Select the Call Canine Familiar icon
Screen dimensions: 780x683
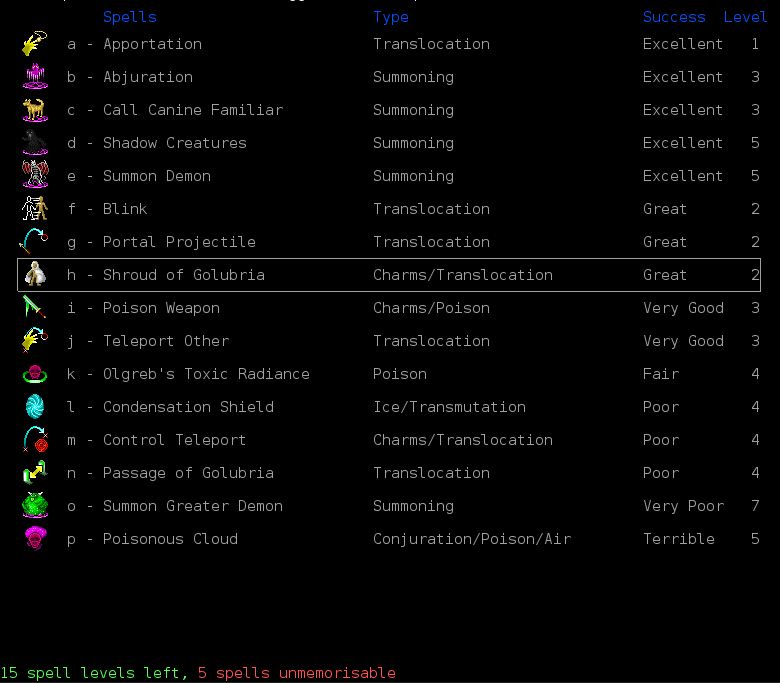(x=35, y=110)
